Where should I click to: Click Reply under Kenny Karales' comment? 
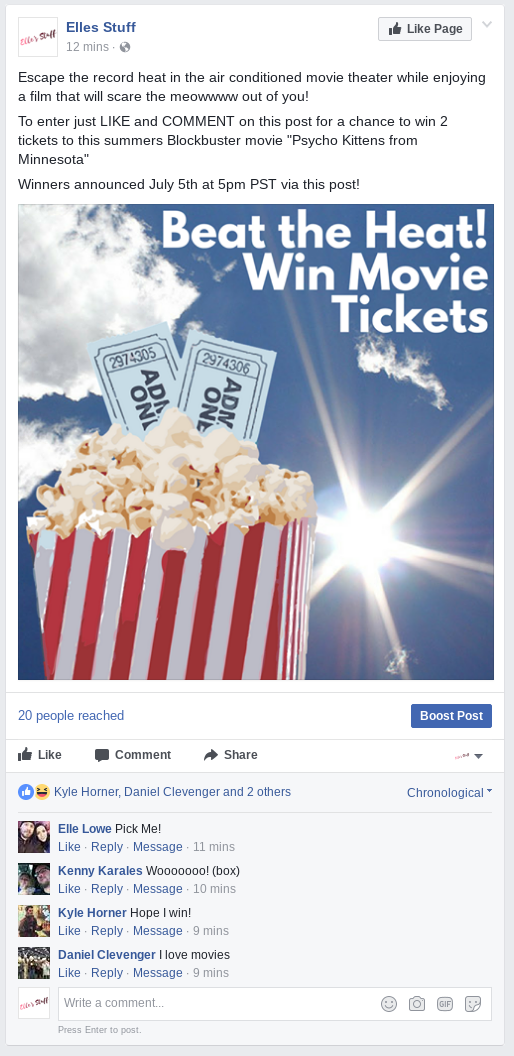(x=107, y=889)
